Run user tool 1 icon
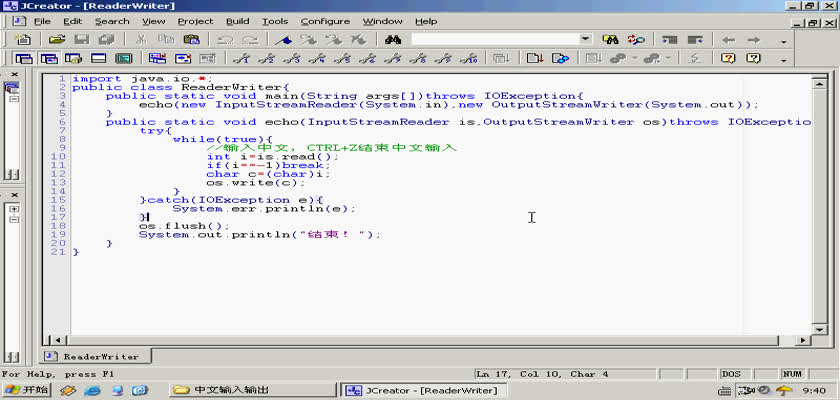Viewport: 840px width, 400px height. [242, 58]
